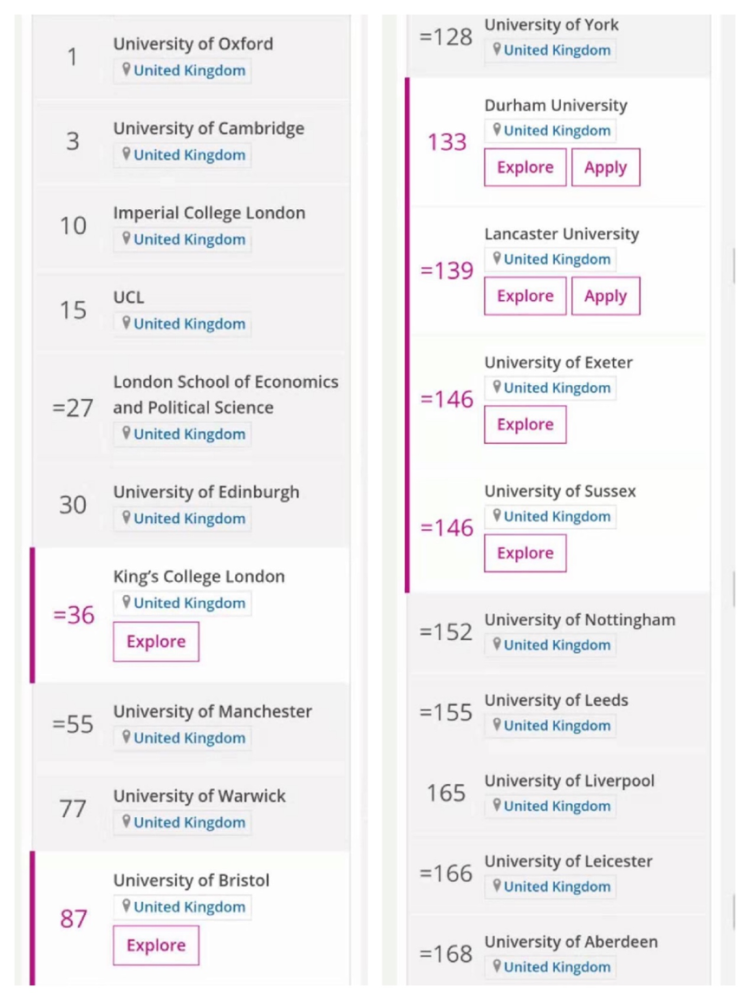Explore the University of Exeter
The width and height of the screenshot is (750, 1000).
click(x=525, y=424)
